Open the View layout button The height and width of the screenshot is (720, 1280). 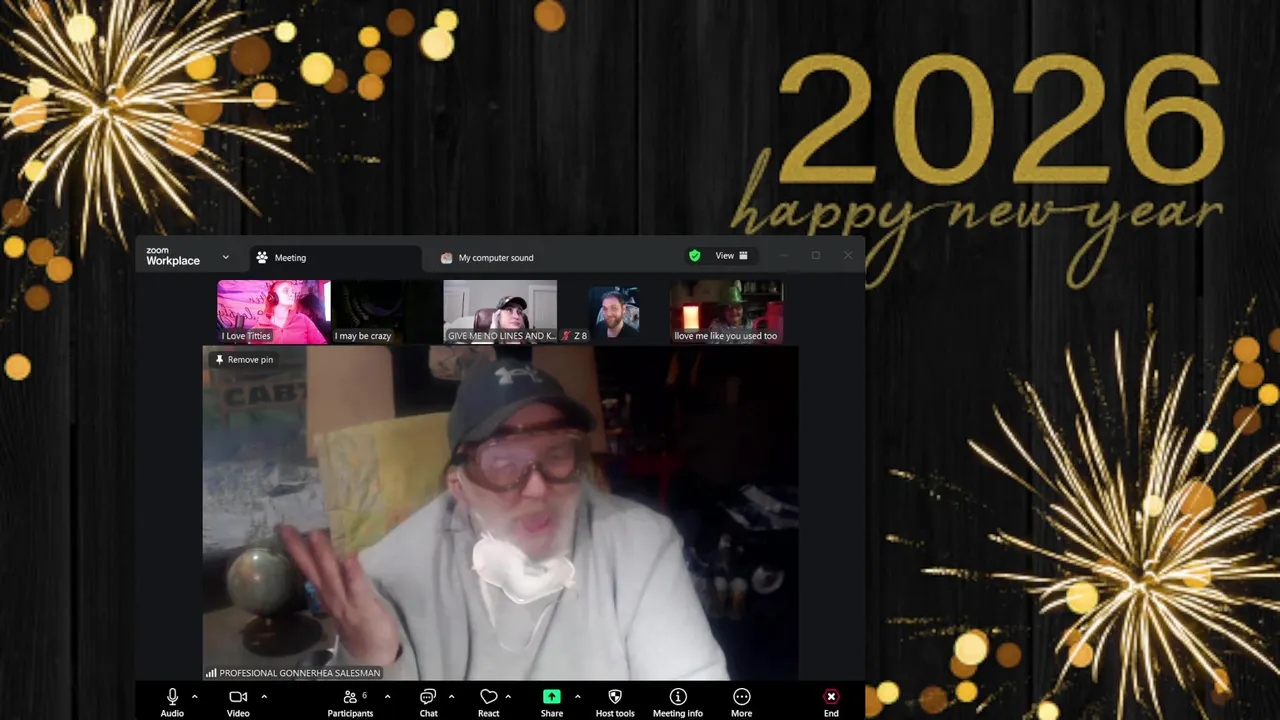tap(731, 256)
